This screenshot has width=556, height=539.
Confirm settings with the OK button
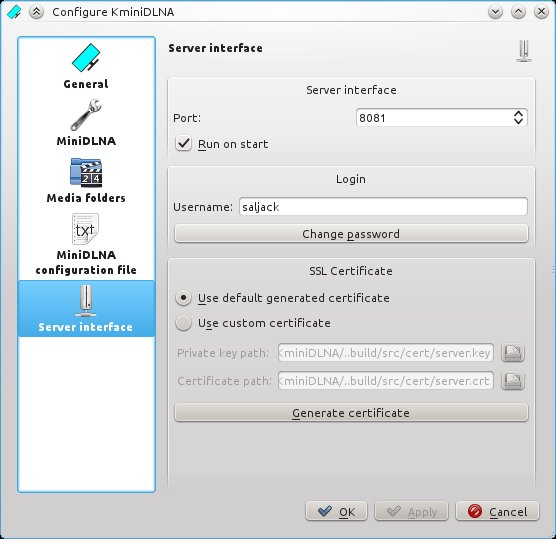pyautogui.click(x=337, y=511)
